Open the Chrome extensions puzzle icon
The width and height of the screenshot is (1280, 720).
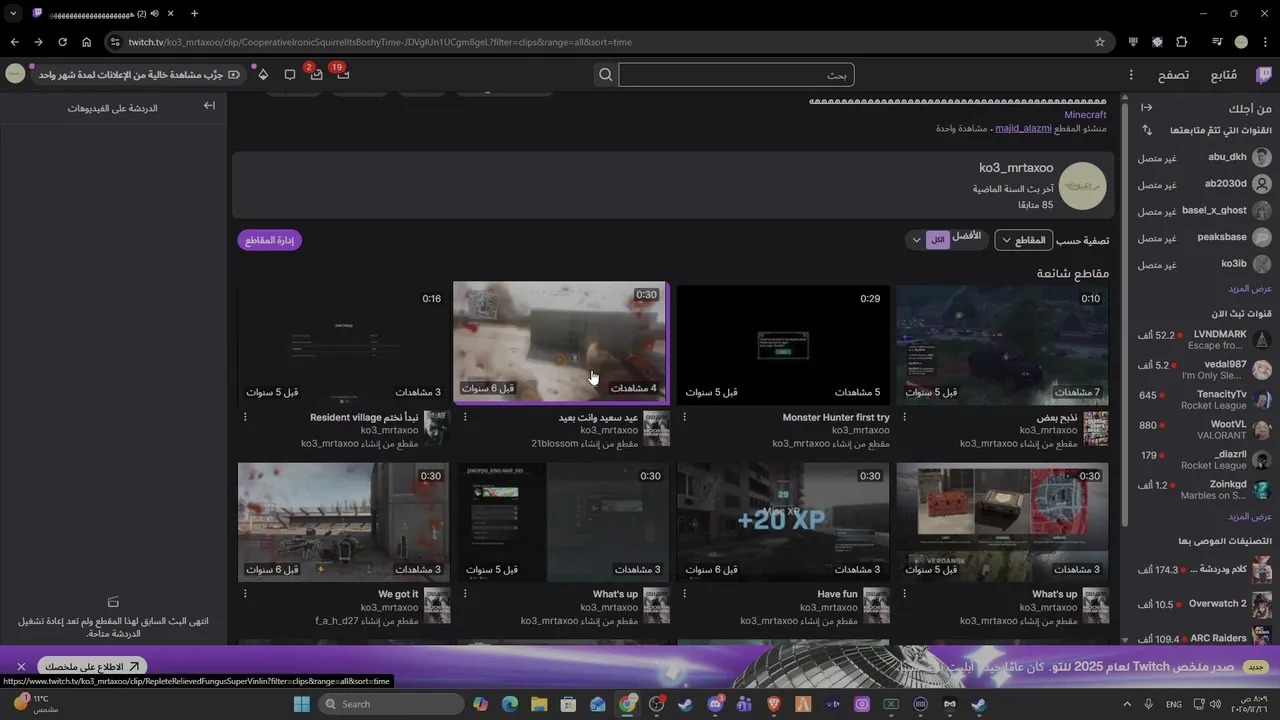[1182, 42]
